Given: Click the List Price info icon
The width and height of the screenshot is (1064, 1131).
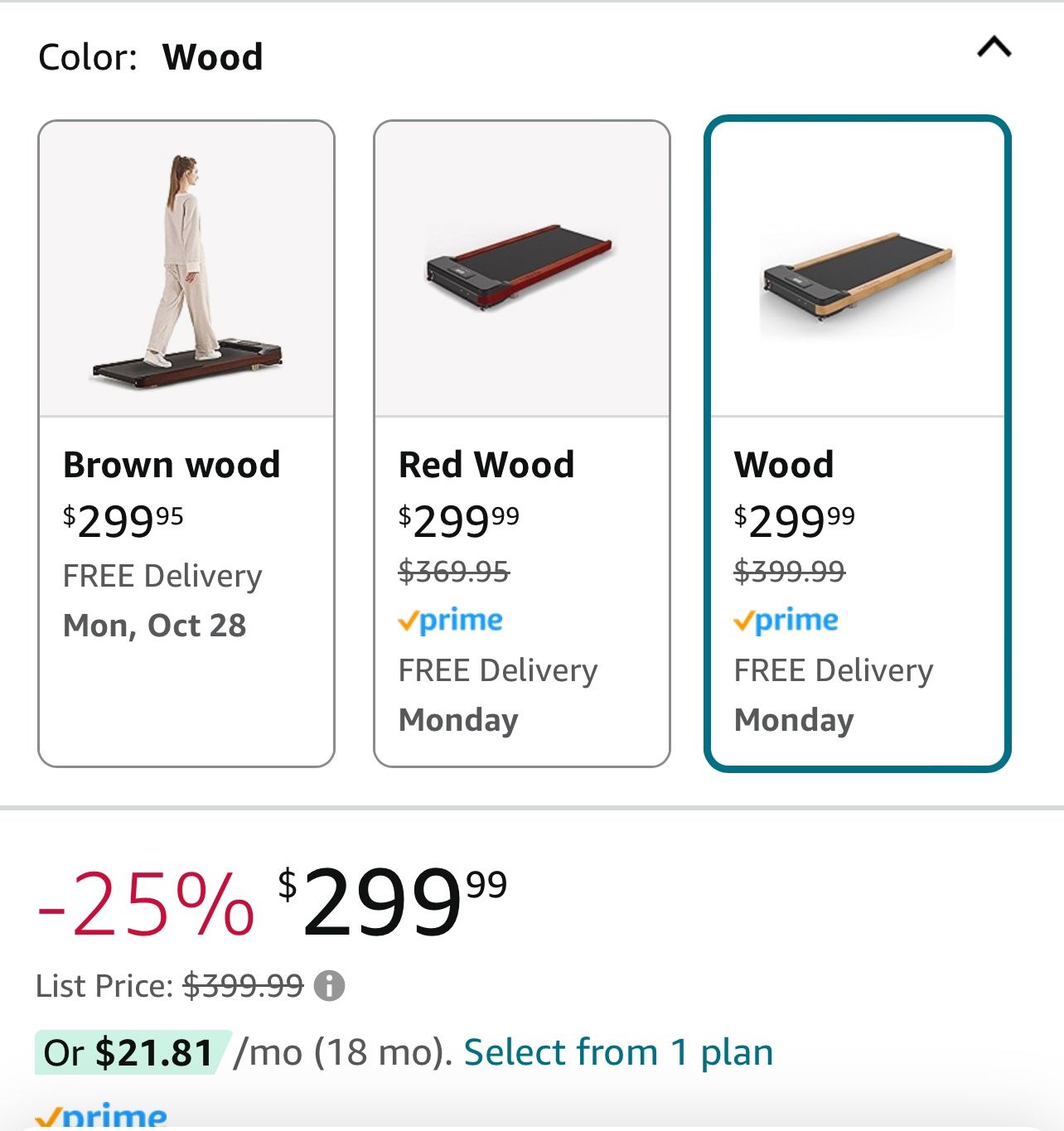Looking at the screenshot, I should [329, 986].
